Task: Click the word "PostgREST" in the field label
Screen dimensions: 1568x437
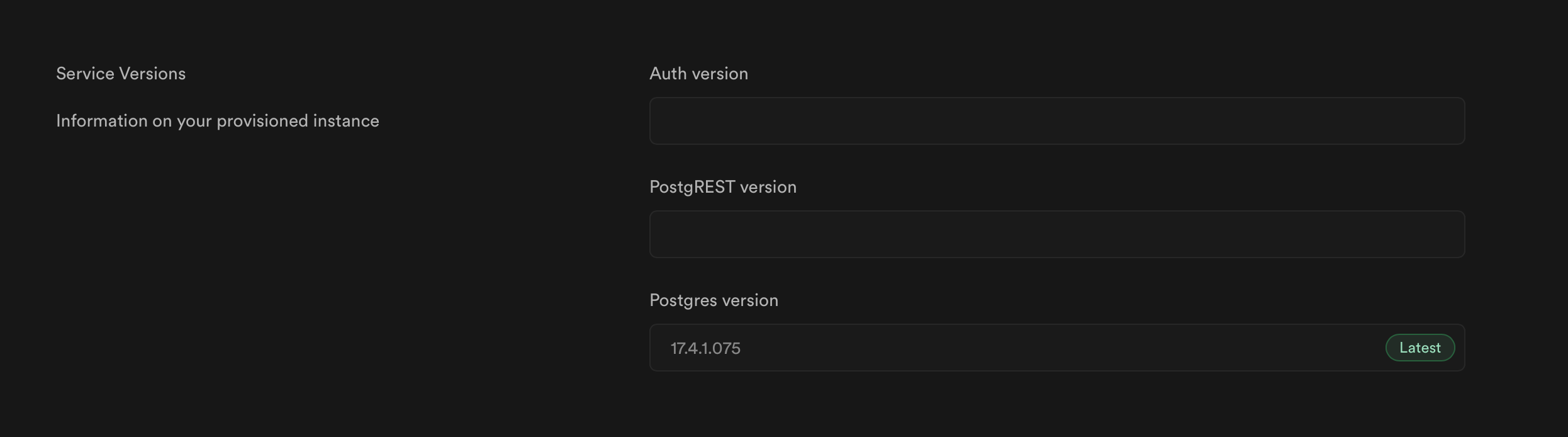Action: (x=692, y=187)
